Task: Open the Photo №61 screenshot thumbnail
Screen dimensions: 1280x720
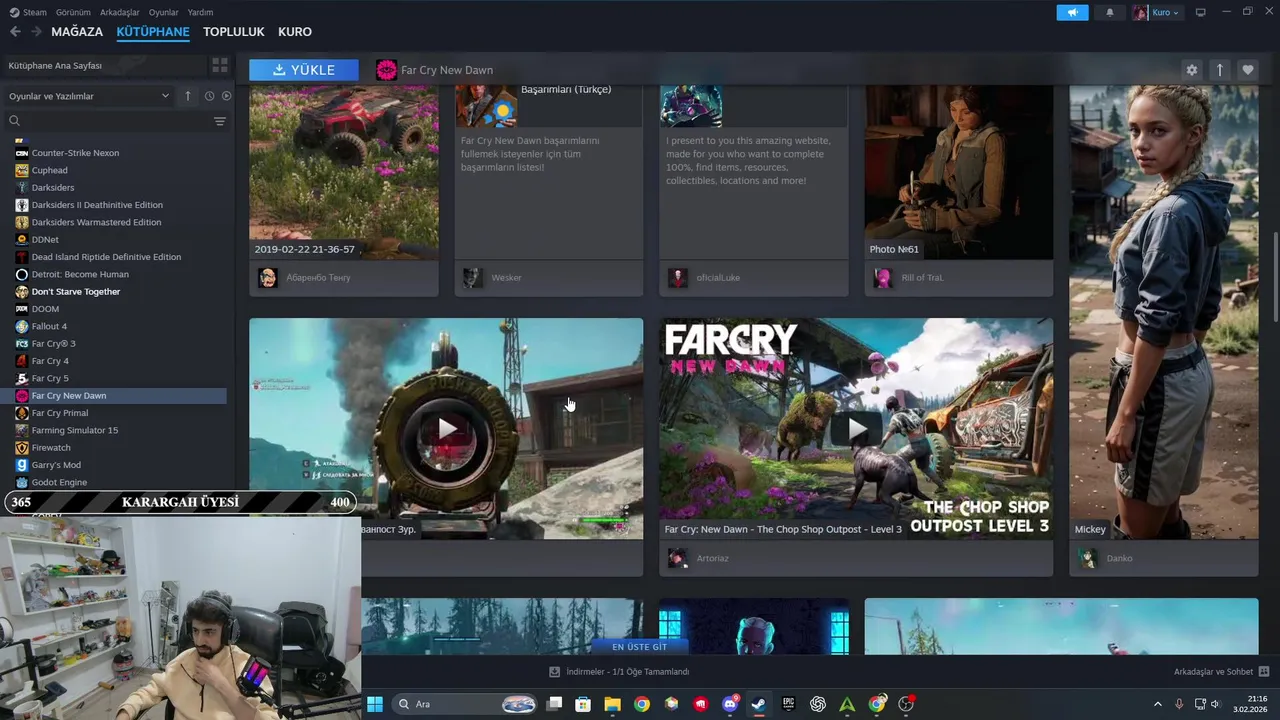Action: point(959,172)
